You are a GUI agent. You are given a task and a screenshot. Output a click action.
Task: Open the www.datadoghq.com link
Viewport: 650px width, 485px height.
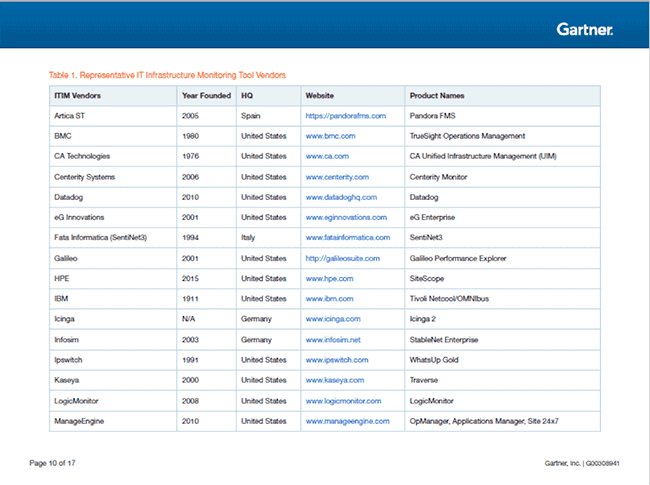coord(341,197)
